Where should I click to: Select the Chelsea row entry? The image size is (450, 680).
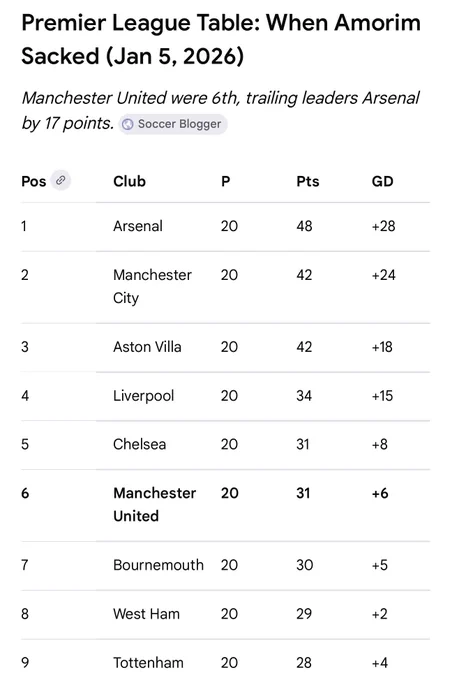click(225, 445)
